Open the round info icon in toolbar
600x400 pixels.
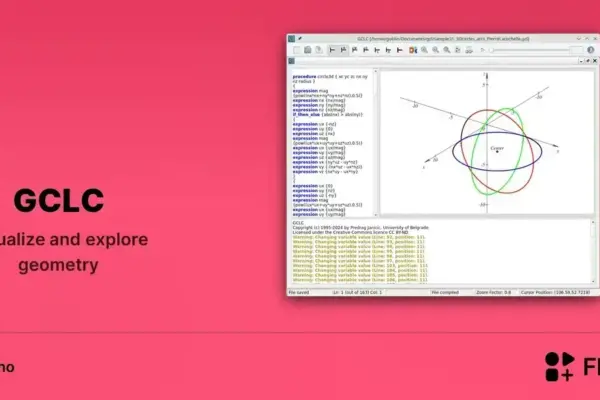[590, 50]
